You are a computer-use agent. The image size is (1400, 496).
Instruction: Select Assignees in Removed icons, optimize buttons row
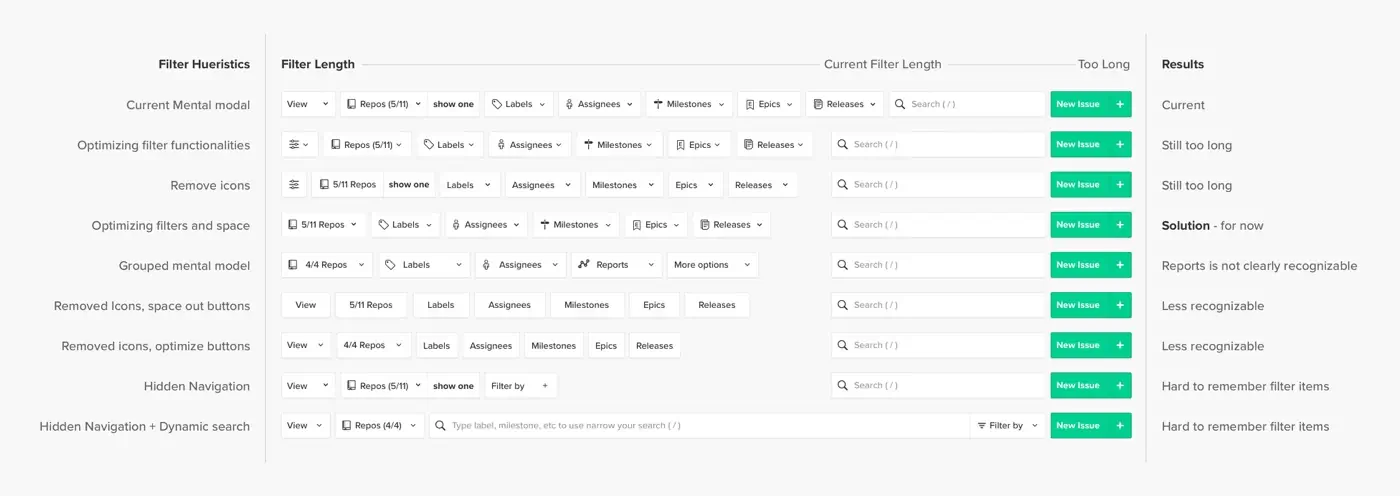pos(491,345)
